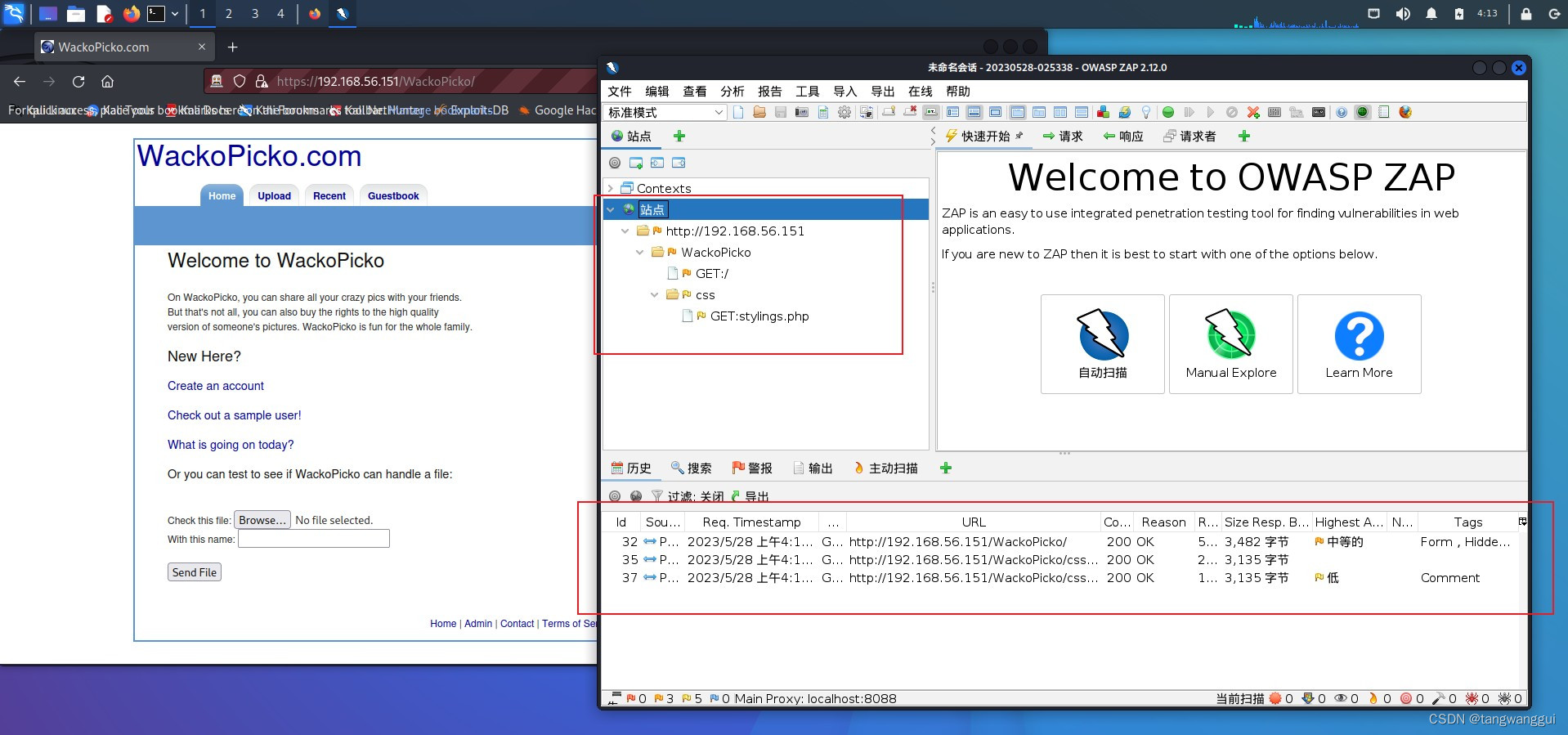Click the filter funnel icon in History
Viewport: 1568px width, 735px height.
(657, 496)
